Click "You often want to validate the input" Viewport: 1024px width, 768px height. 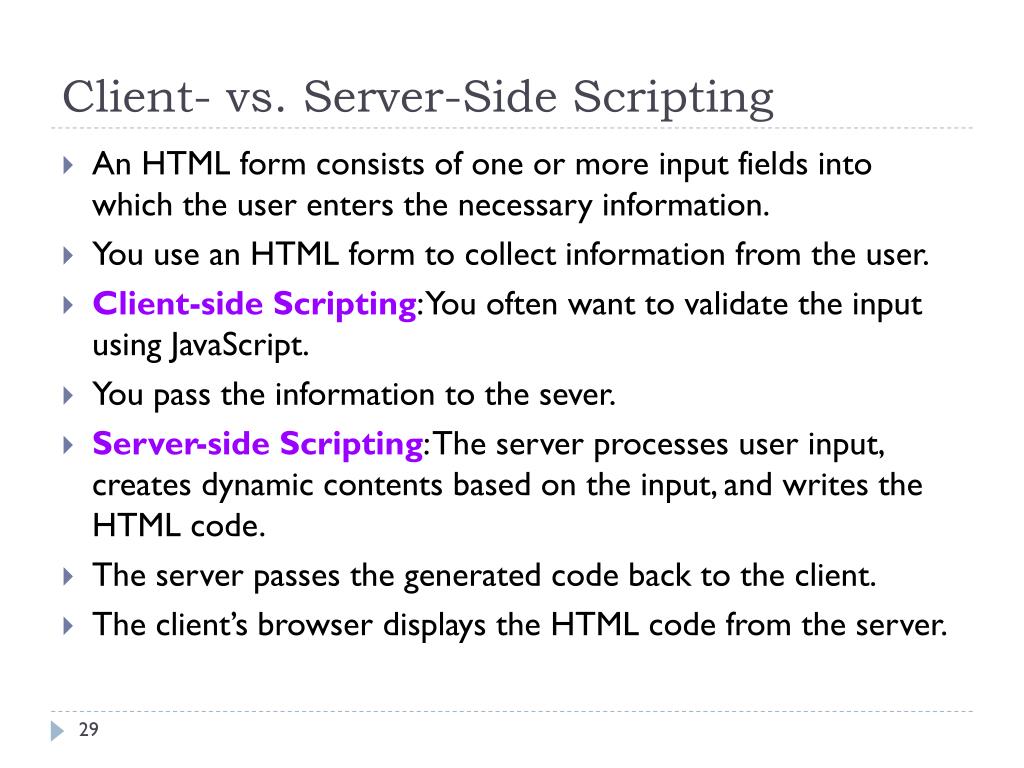pyautogui.click(x=674, y=306)
